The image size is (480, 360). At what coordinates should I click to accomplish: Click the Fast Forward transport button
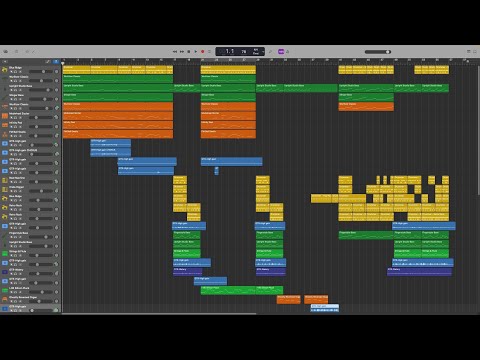[182, 52]
